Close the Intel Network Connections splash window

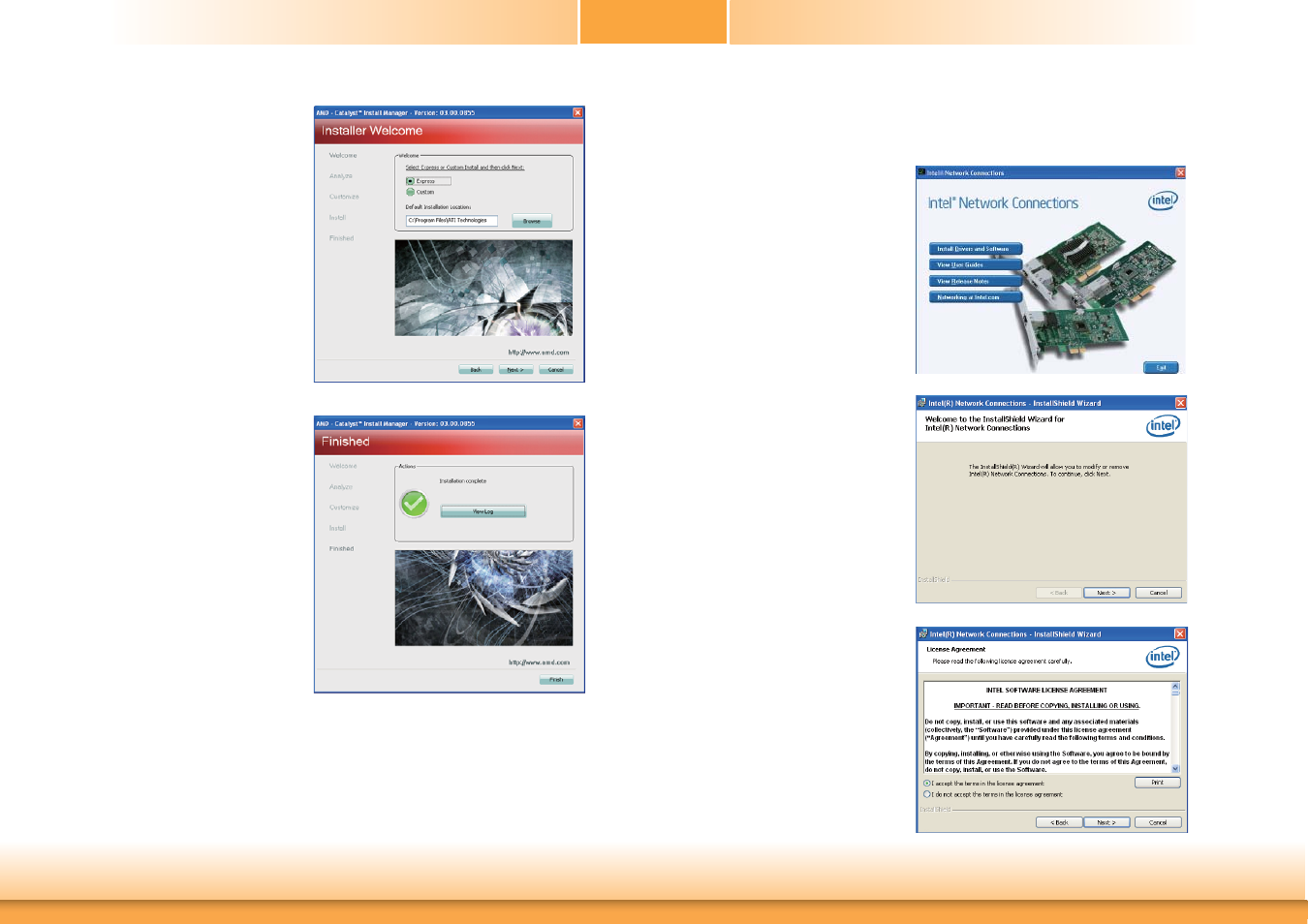pyautogui.click(x=1180, y=172)
